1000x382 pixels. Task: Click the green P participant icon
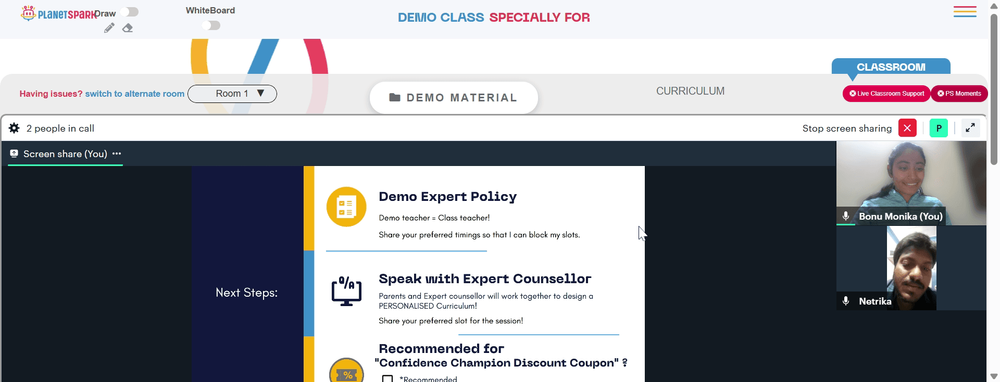[938, 128]
